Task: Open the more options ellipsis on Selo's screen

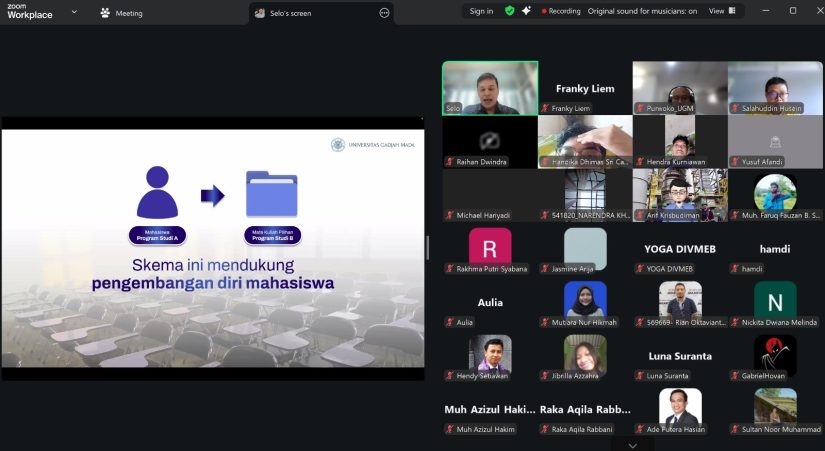Action: point(384,13)
